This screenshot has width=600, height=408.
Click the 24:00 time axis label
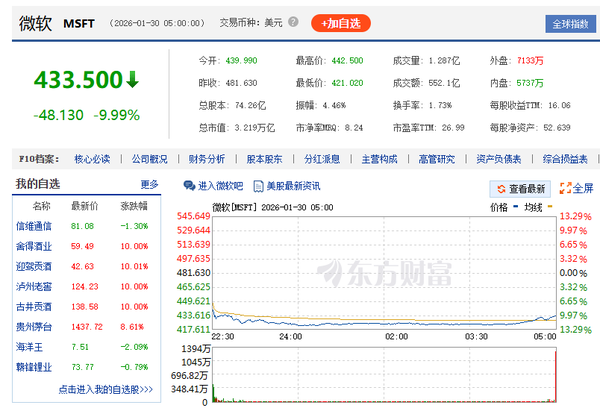290,337
